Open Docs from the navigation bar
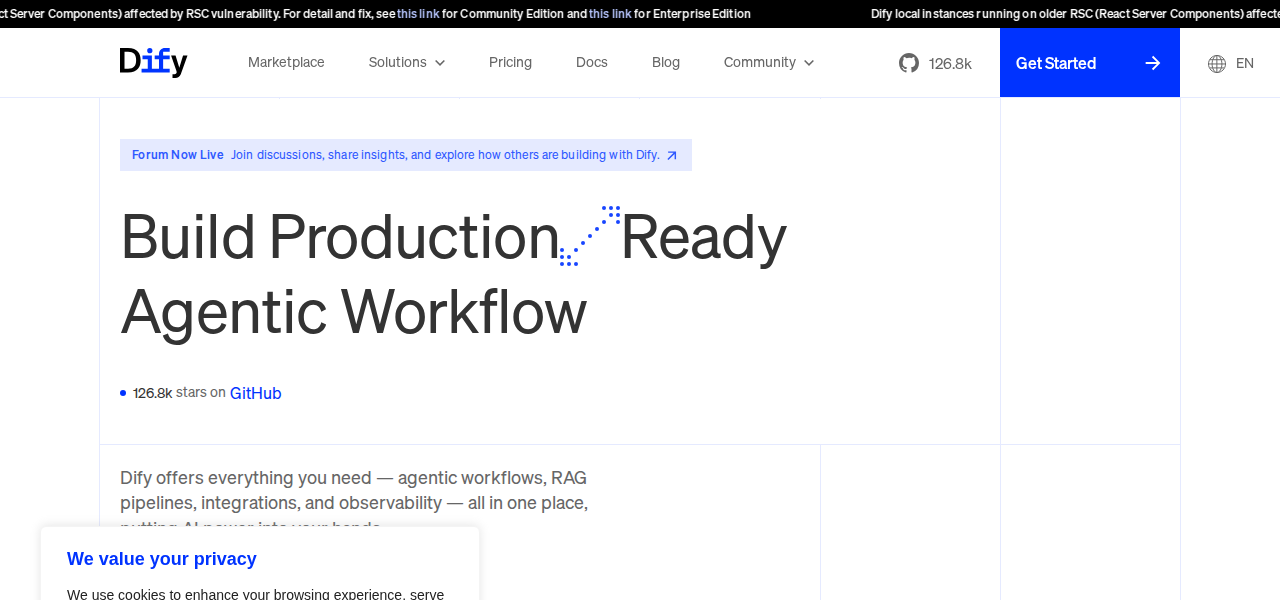Screen dimensions: 1280x600 coord(591,62)
